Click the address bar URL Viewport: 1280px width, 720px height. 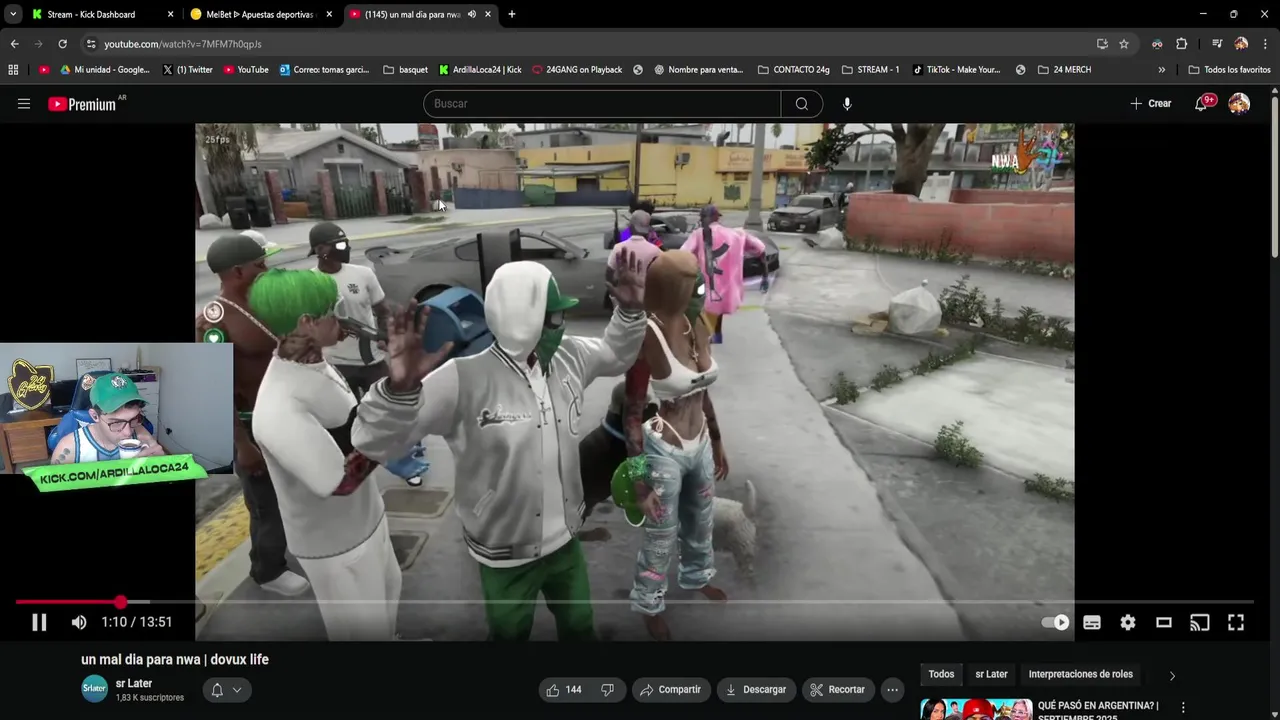click(183, 44)
